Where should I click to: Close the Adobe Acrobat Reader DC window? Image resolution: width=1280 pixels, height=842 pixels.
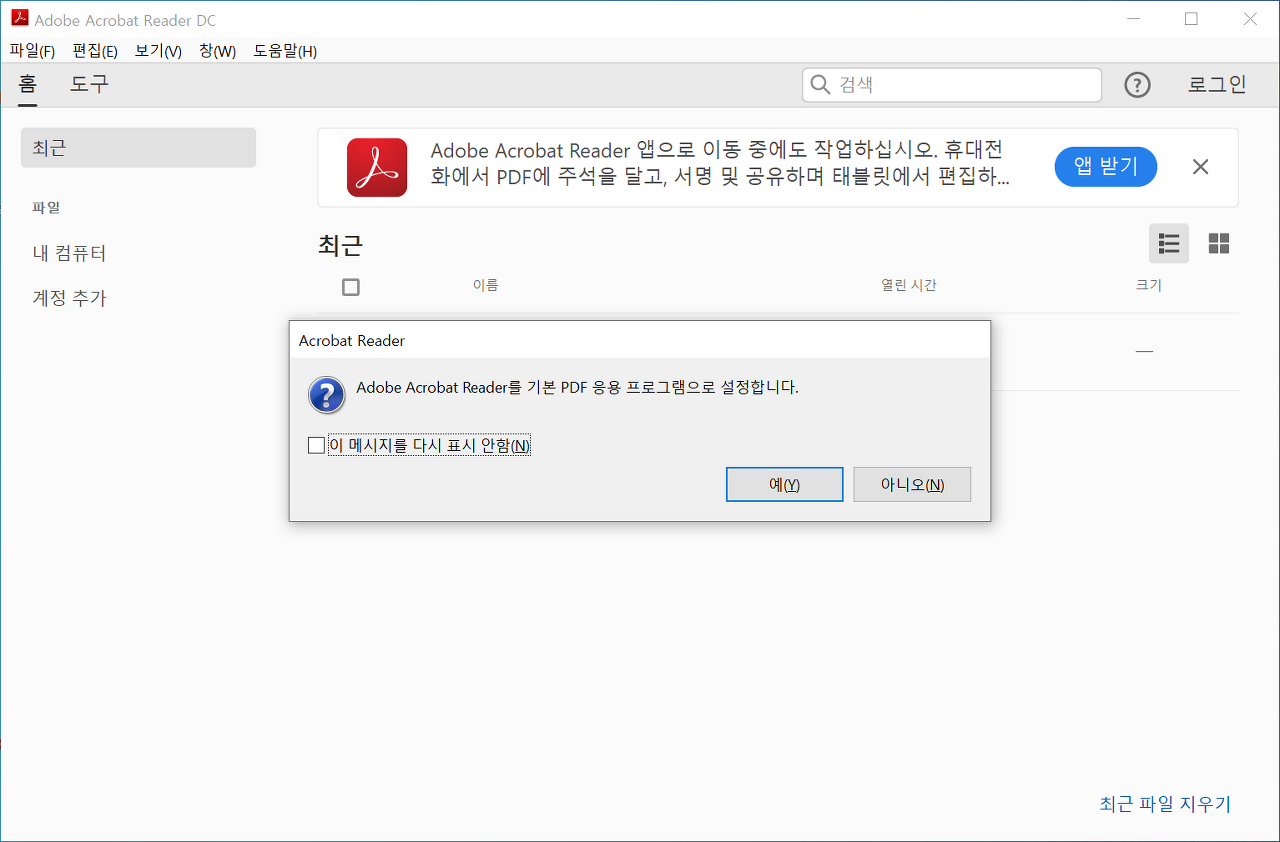(1250, 19)
